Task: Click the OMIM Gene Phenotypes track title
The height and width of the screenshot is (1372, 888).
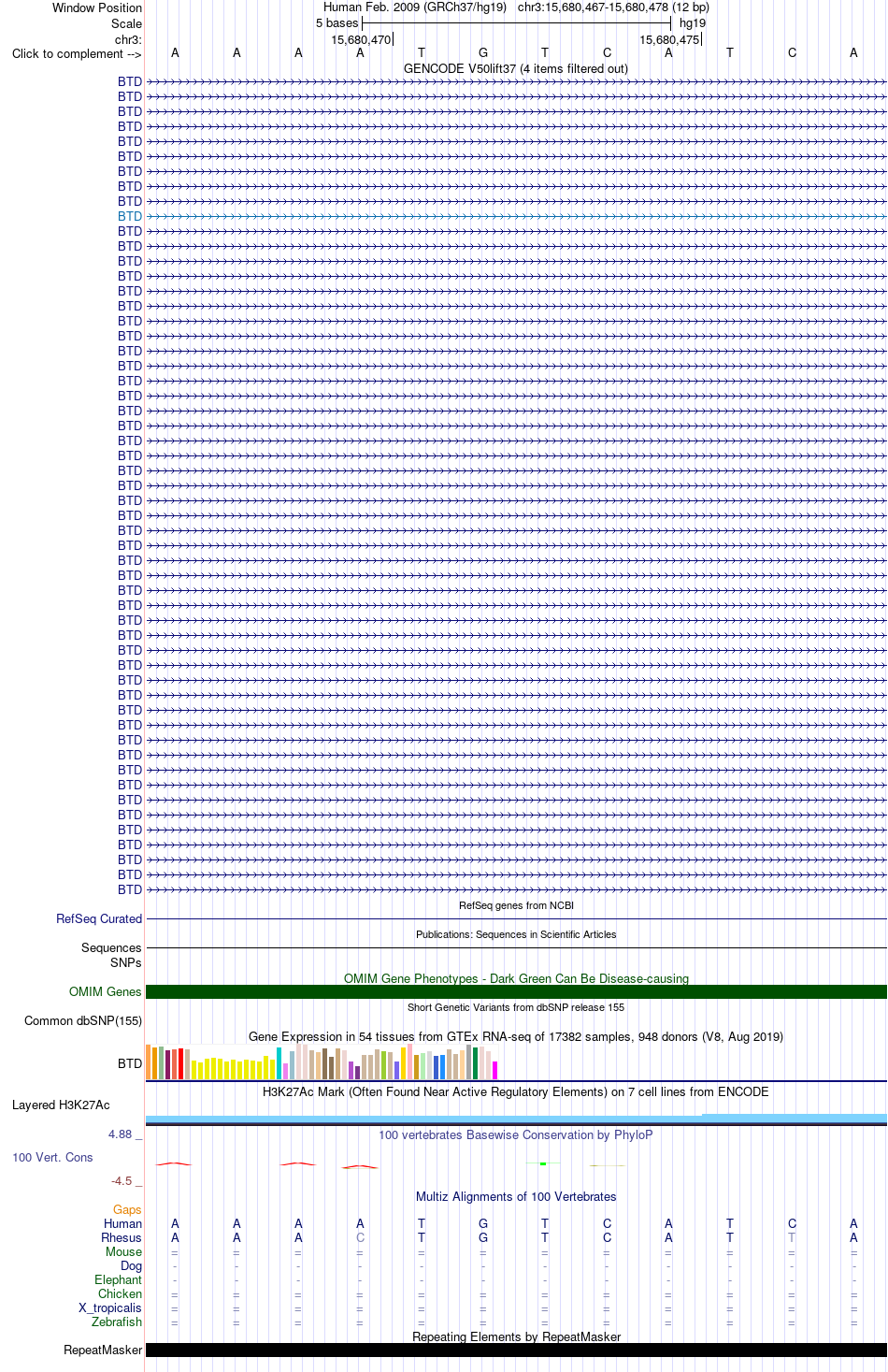Action: 516,979
